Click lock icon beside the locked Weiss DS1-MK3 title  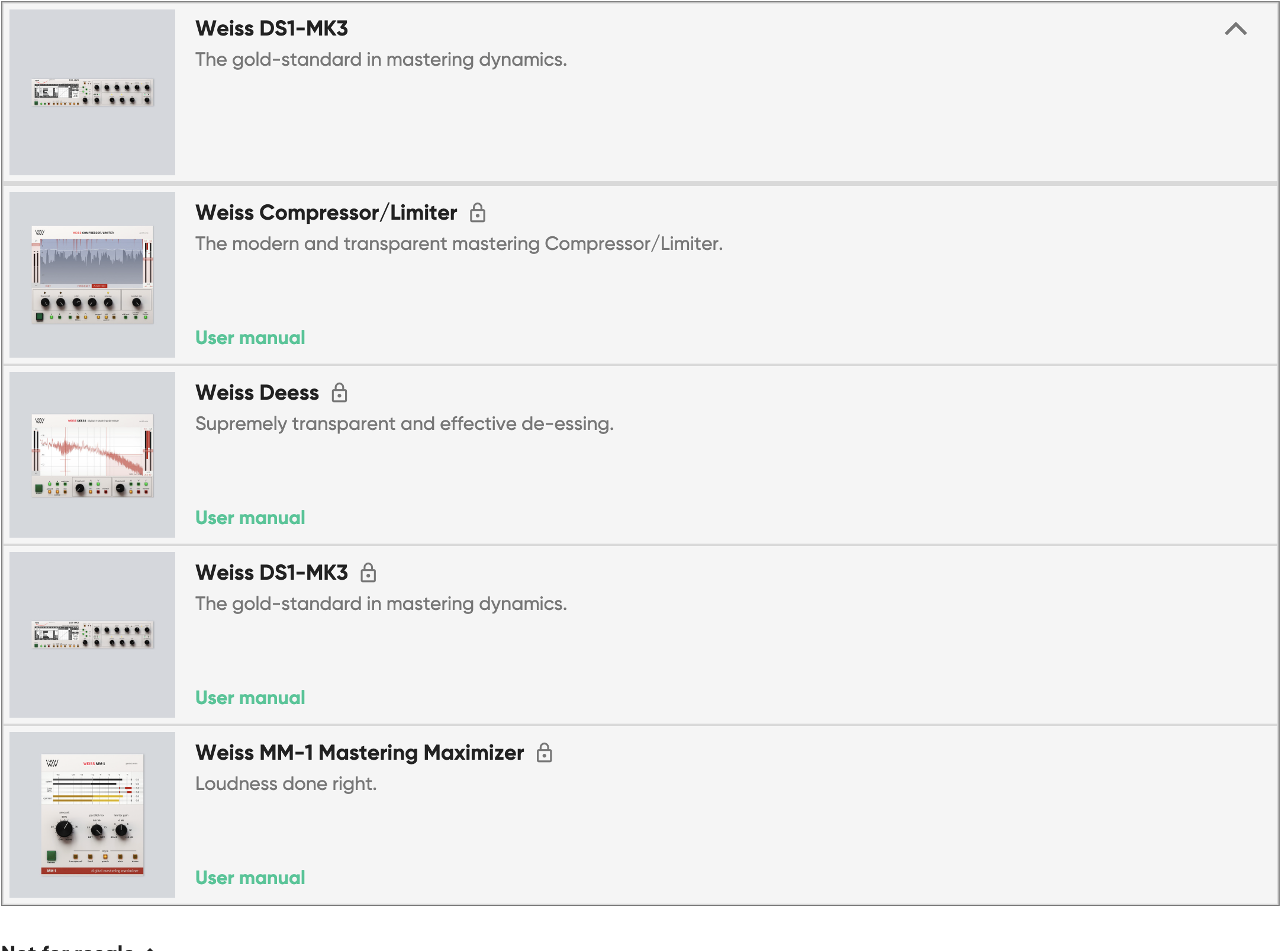(368, 573)
